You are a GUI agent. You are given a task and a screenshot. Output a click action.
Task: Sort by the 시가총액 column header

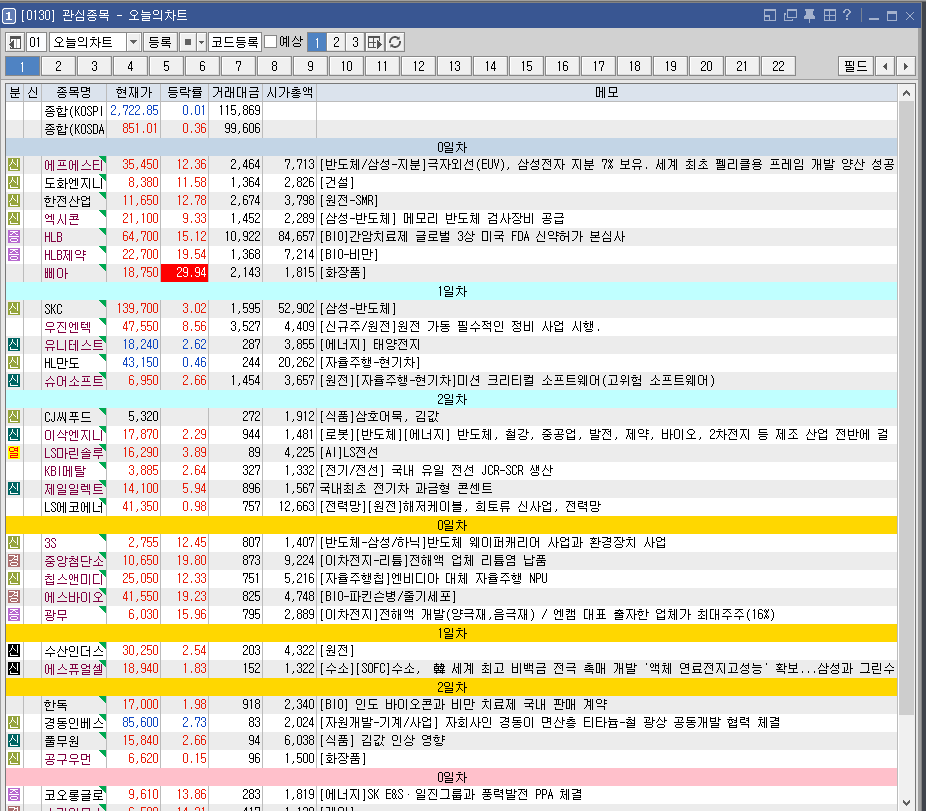coord(290,93)
